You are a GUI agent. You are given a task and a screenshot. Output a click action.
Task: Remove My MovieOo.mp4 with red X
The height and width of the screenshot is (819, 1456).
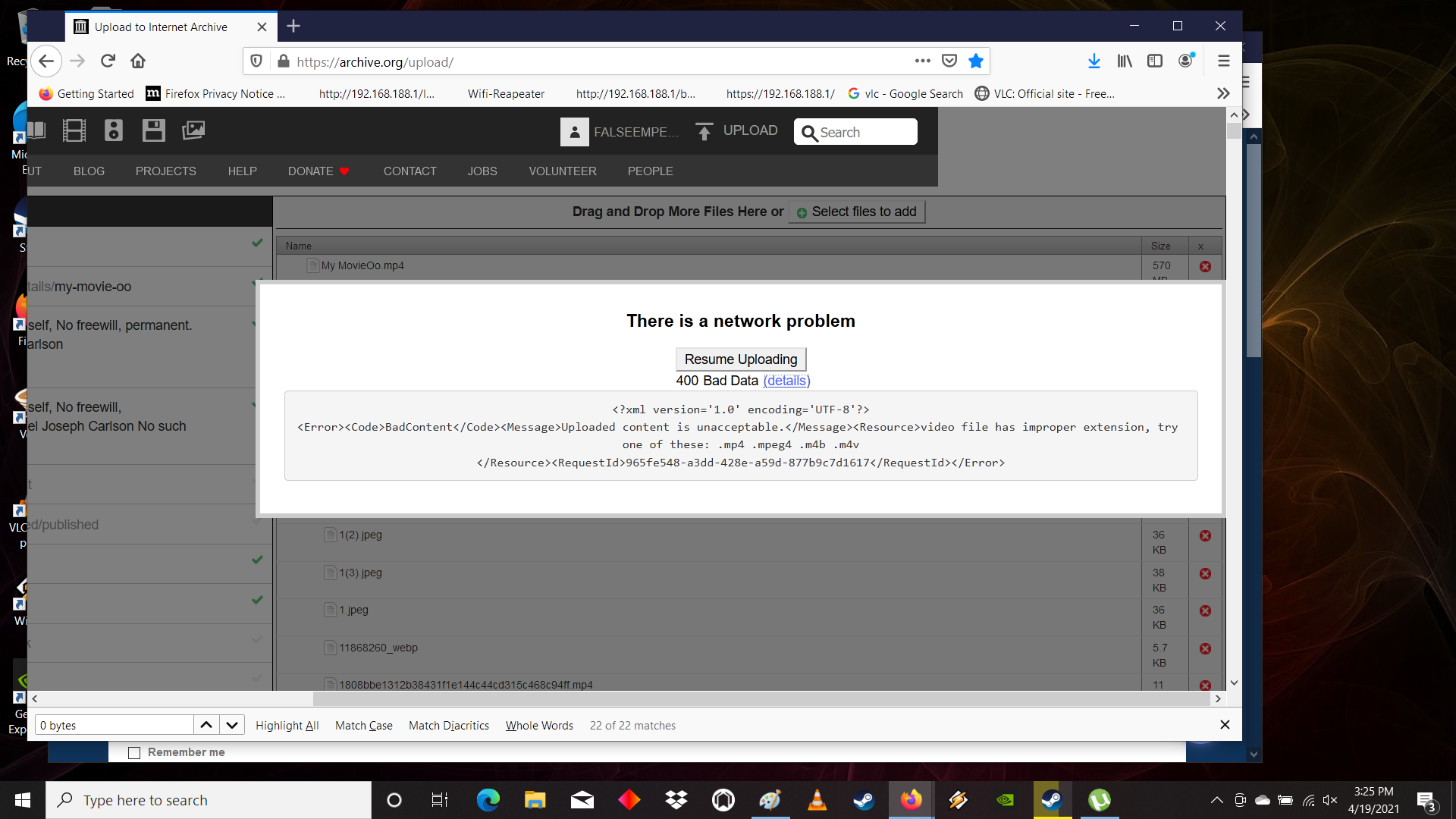[x=1205, y=267]
